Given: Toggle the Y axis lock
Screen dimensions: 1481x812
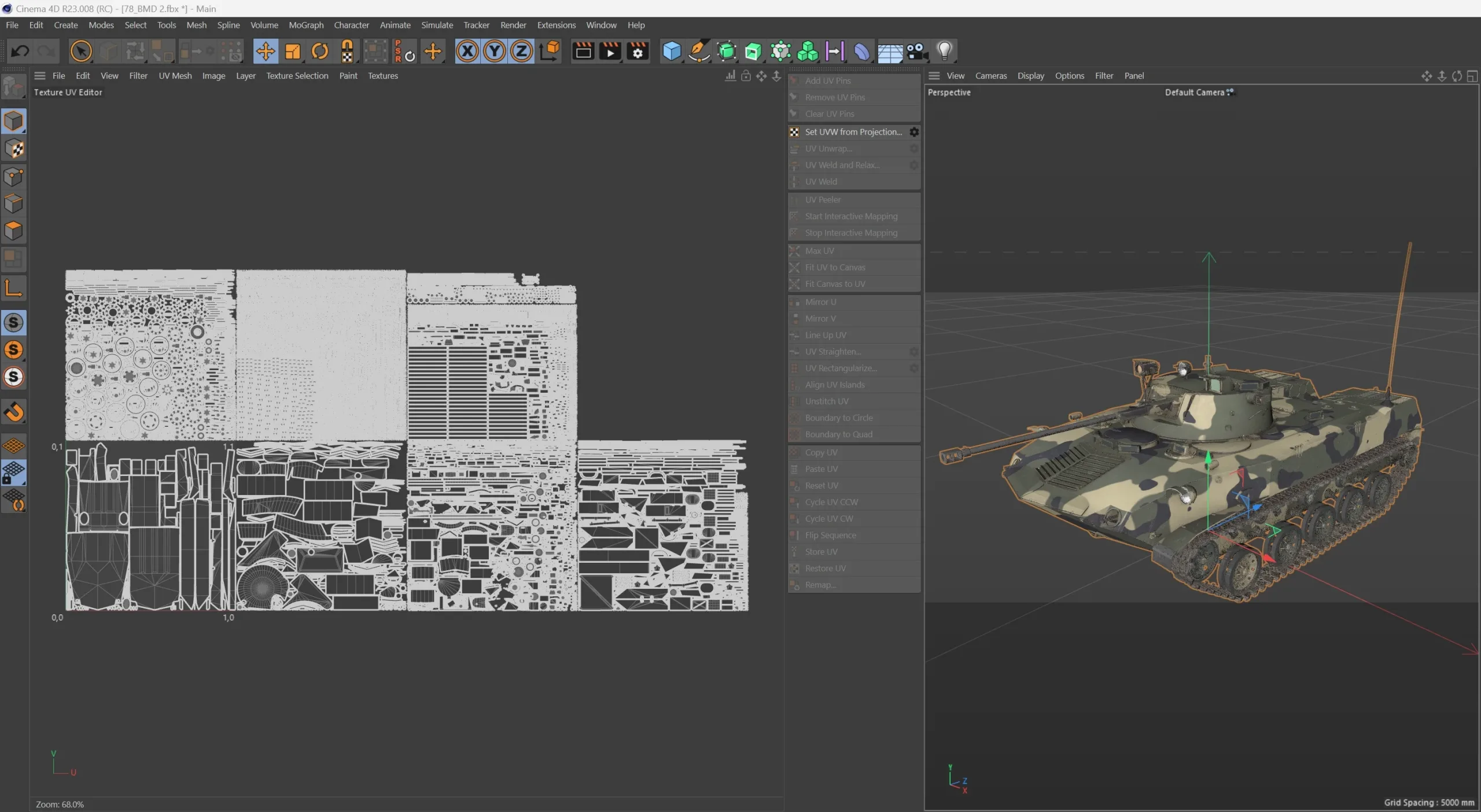Looking at the screenshot, I should [x=495, y=51].
